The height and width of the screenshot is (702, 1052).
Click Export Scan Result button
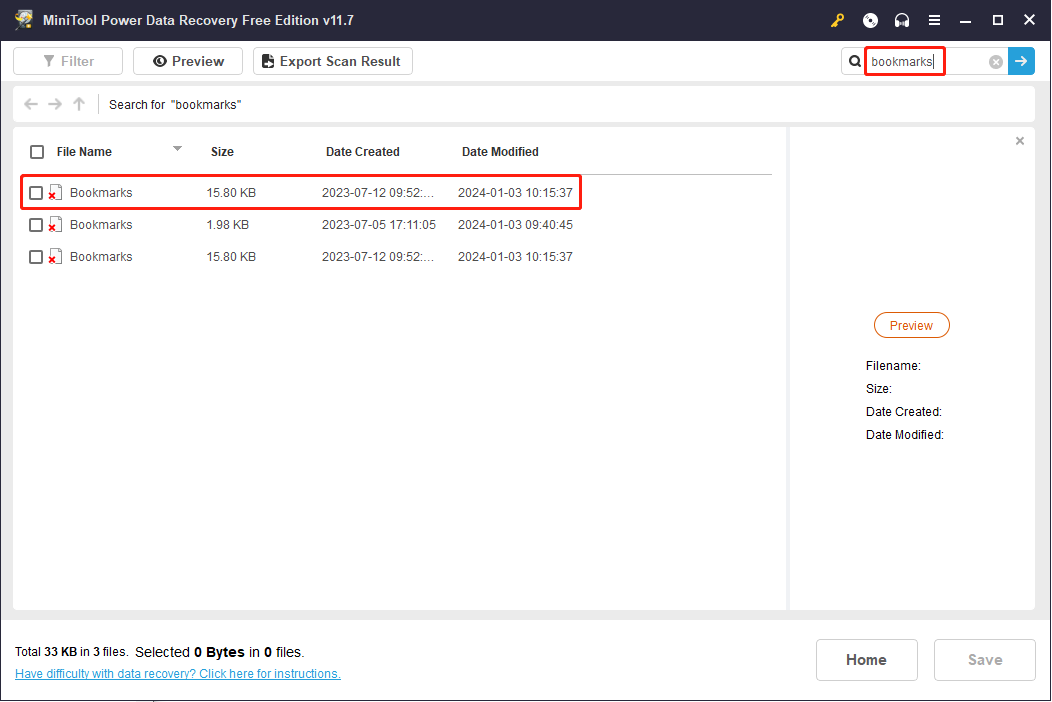[333, 61]
